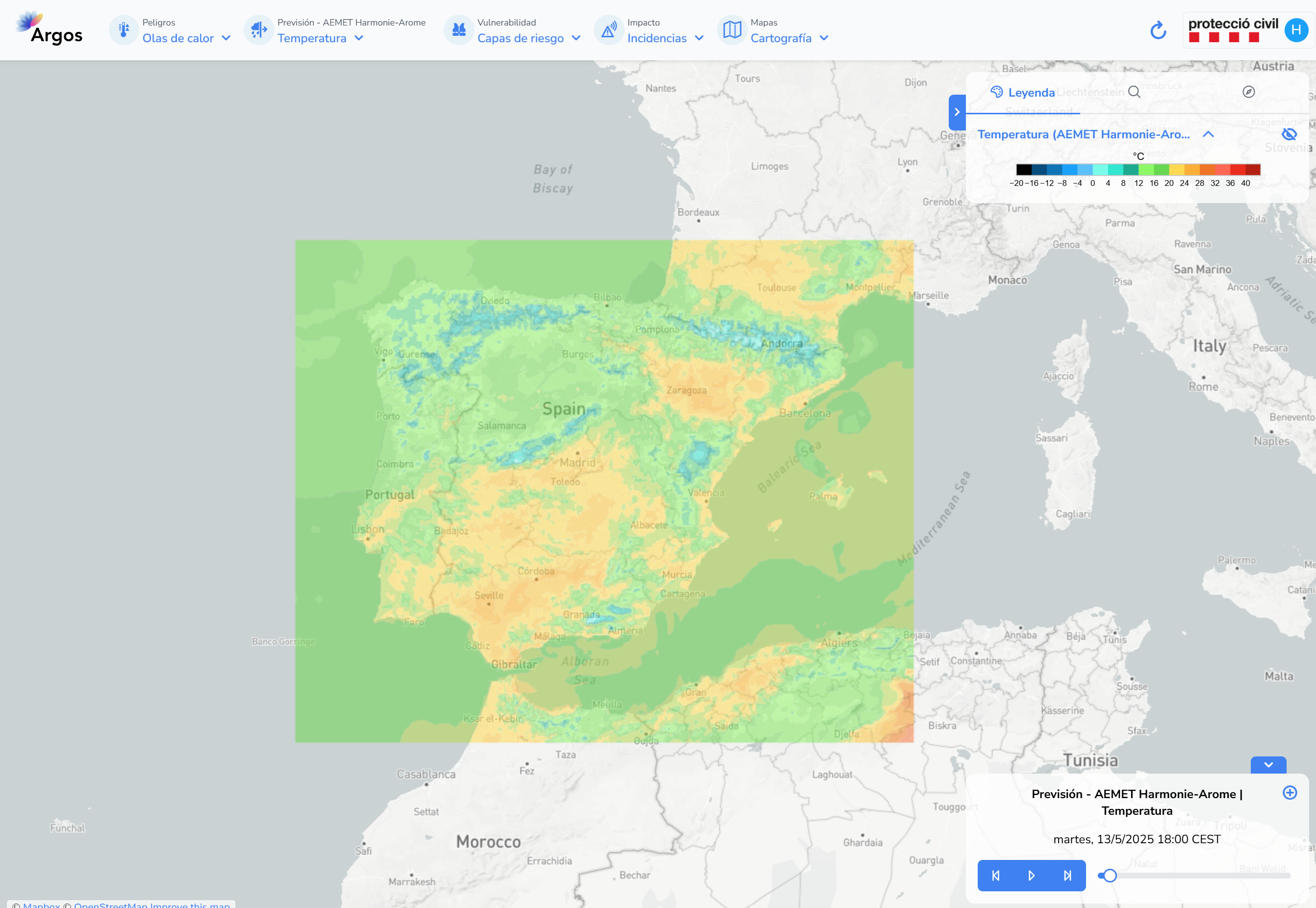Play the forecast animation
This screenshot has width=1316, height=908.
point(1032,876)
